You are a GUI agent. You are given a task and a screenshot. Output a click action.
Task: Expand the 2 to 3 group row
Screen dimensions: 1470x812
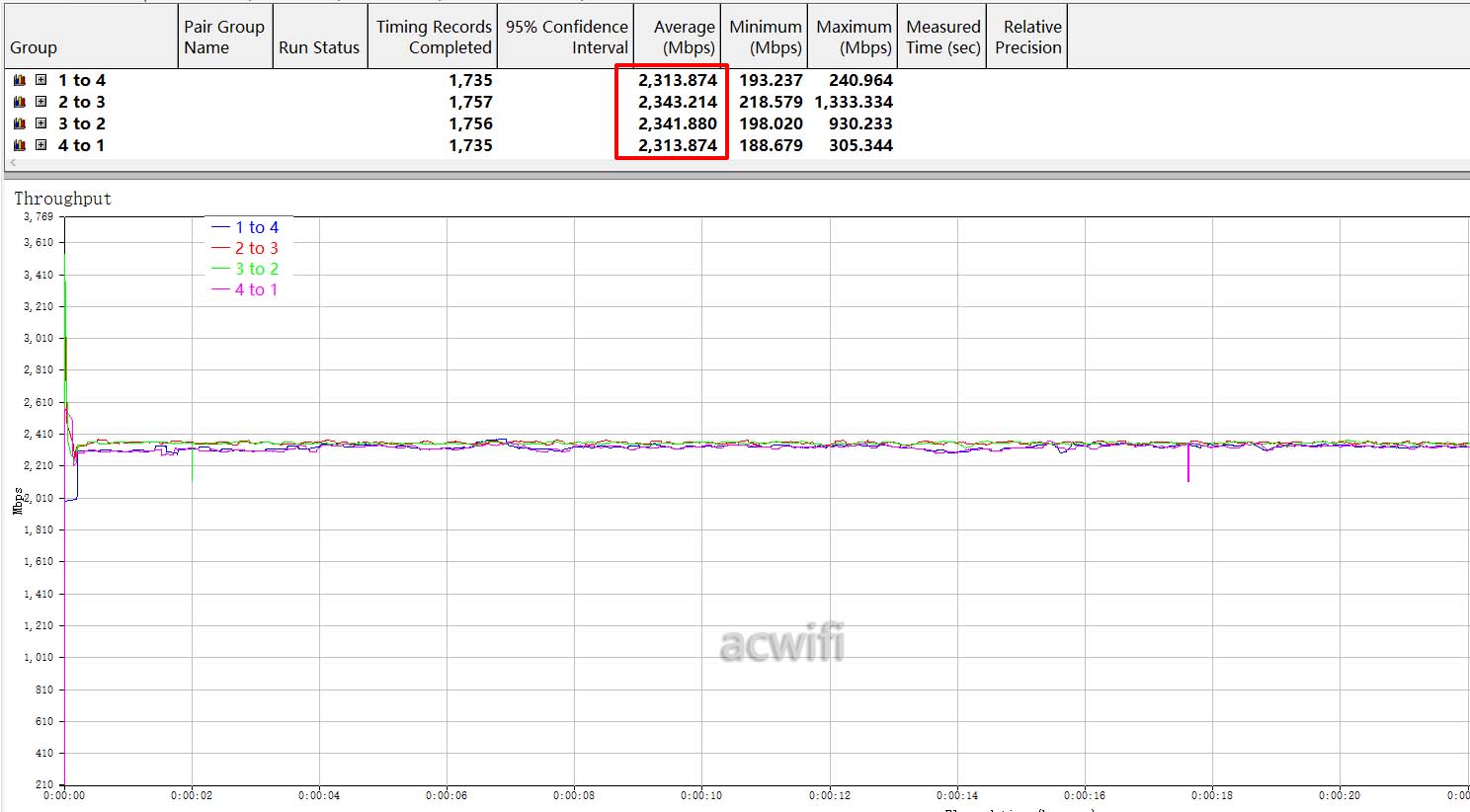click(x=41, y=102)
